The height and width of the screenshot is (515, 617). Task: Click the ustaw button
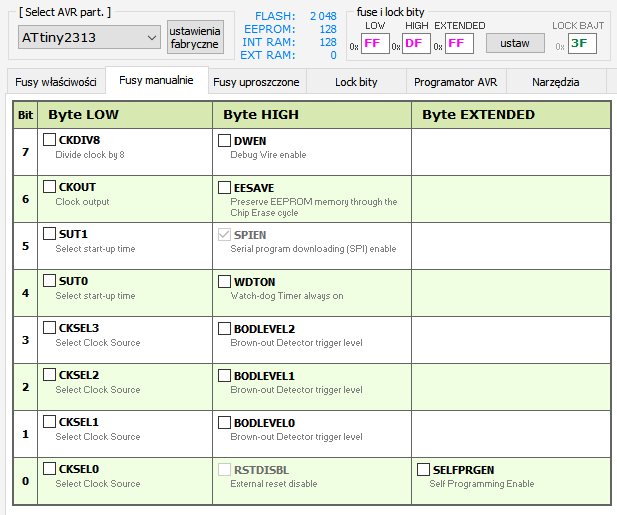515,43
